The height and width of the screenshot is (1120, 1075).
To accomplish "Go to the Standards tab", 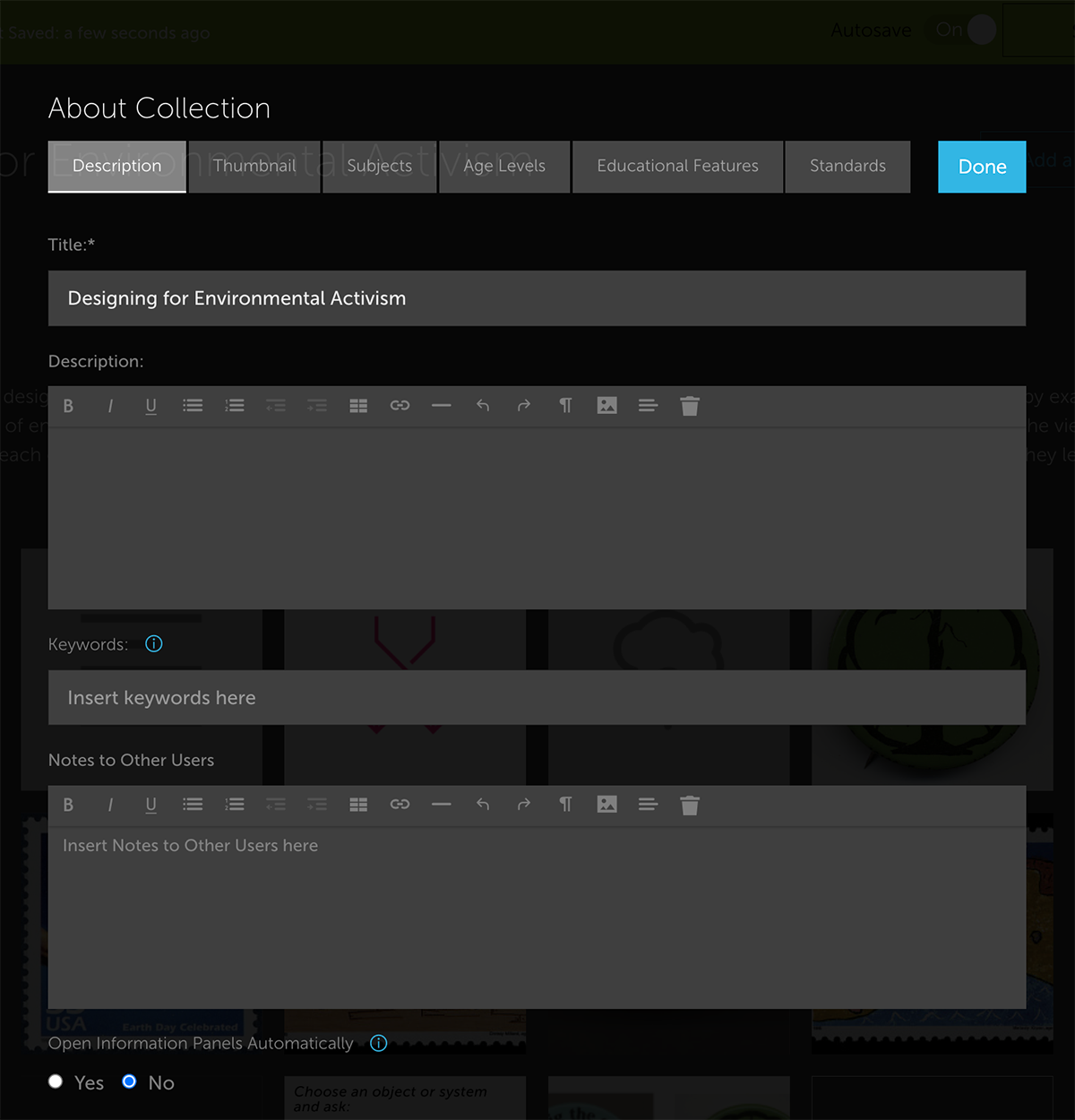I will [x=847, y=167].
